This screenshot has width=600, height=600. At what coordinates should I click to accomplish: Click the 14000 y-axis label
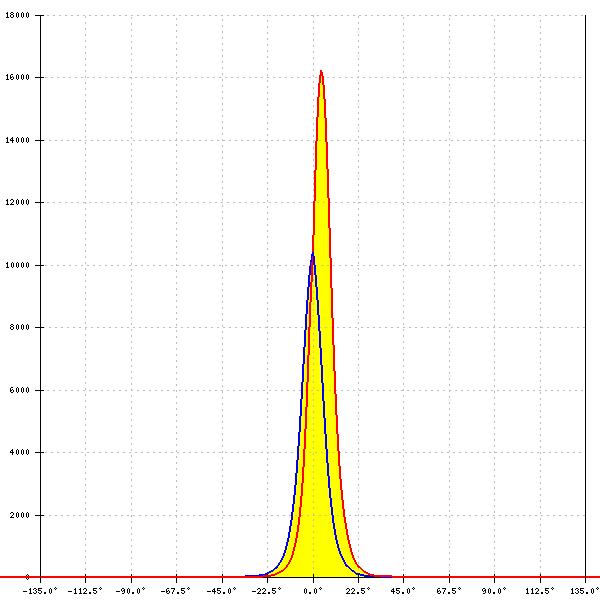coord(17,140)
